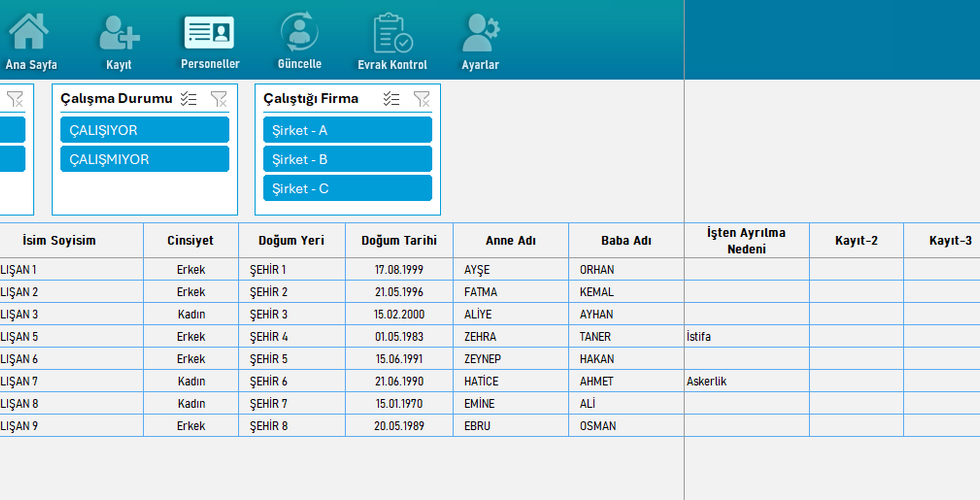
Task: Click birth date 17.08.1999
Action: [399, 269]
